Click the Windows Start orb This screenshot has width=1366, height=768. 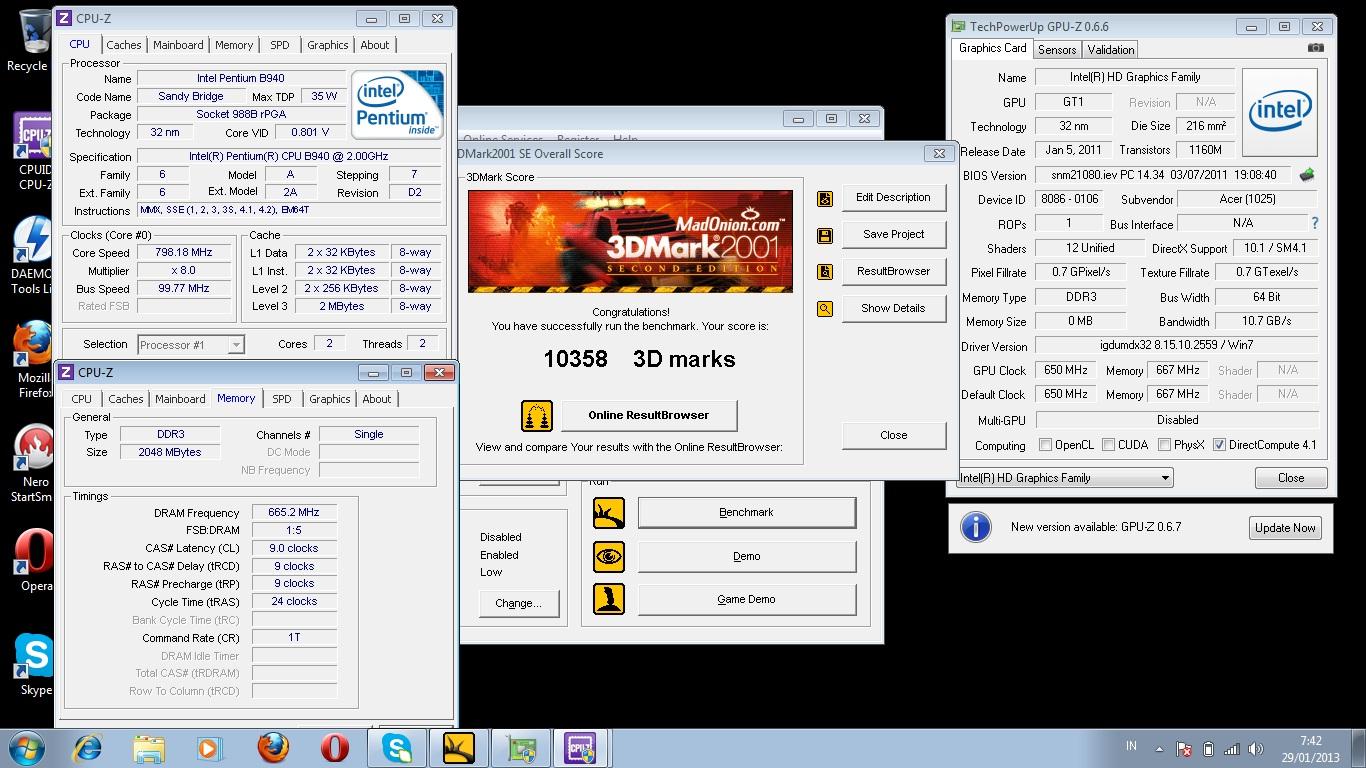point(26,748)
